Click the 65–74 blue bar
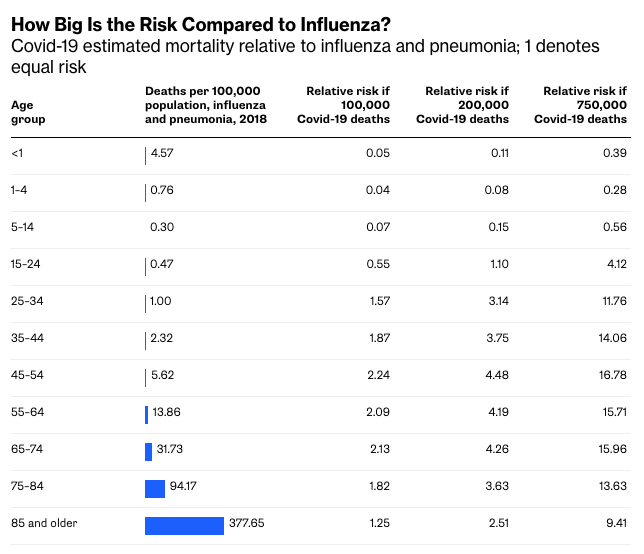The image size is (644, 554). tap(149, 451)
